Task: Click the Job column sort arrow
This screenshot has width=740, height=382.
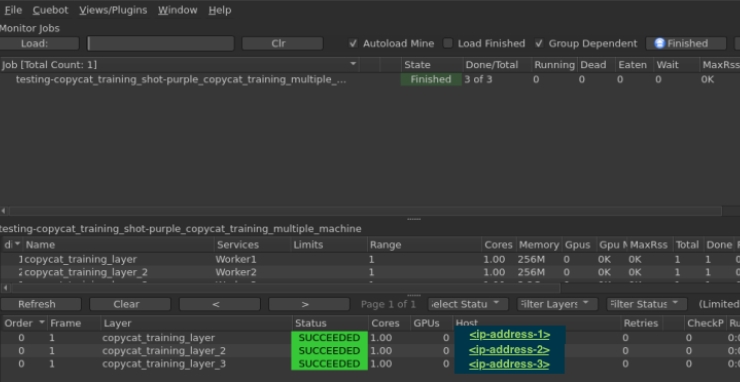Action: pyautogui.click(x=353, y=64)
